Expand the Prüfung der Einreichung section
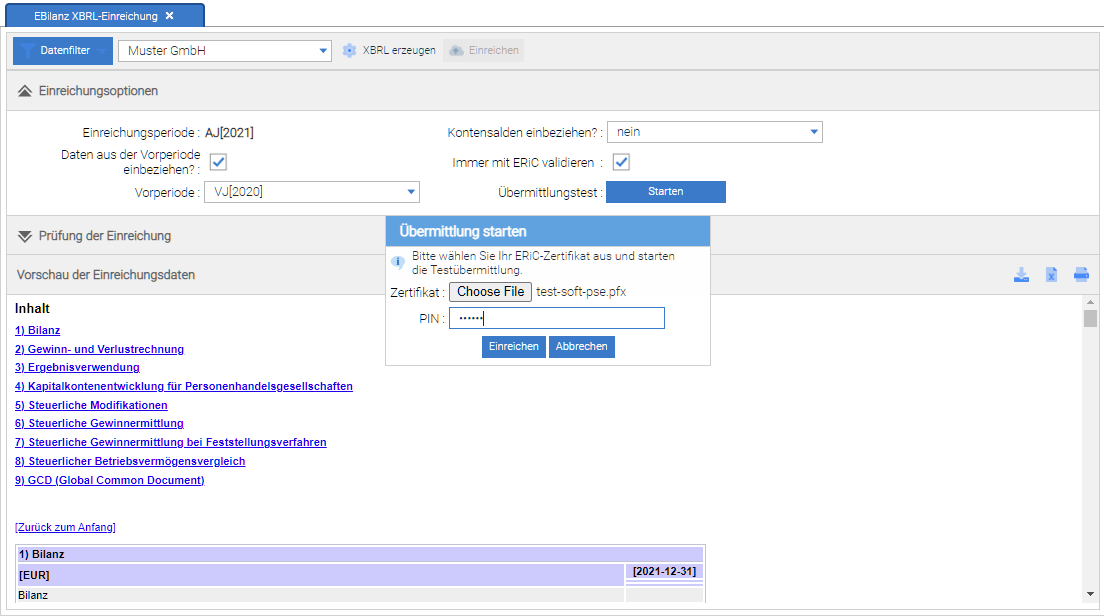Viewport: 1104px width, 616px height. click(25, 236)
